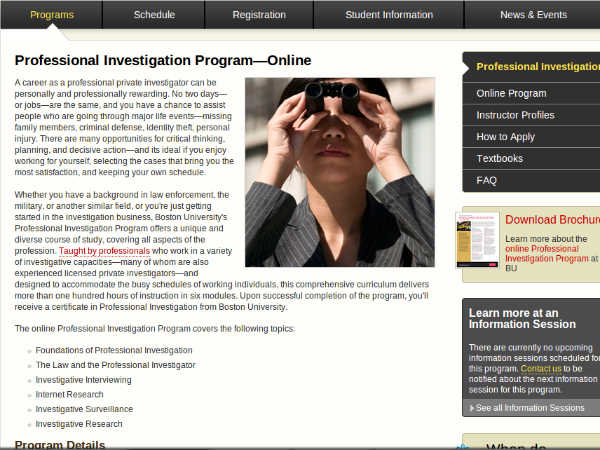Select the News & Events tab
Screen dimensions: 600x450
tap(532, 15)
